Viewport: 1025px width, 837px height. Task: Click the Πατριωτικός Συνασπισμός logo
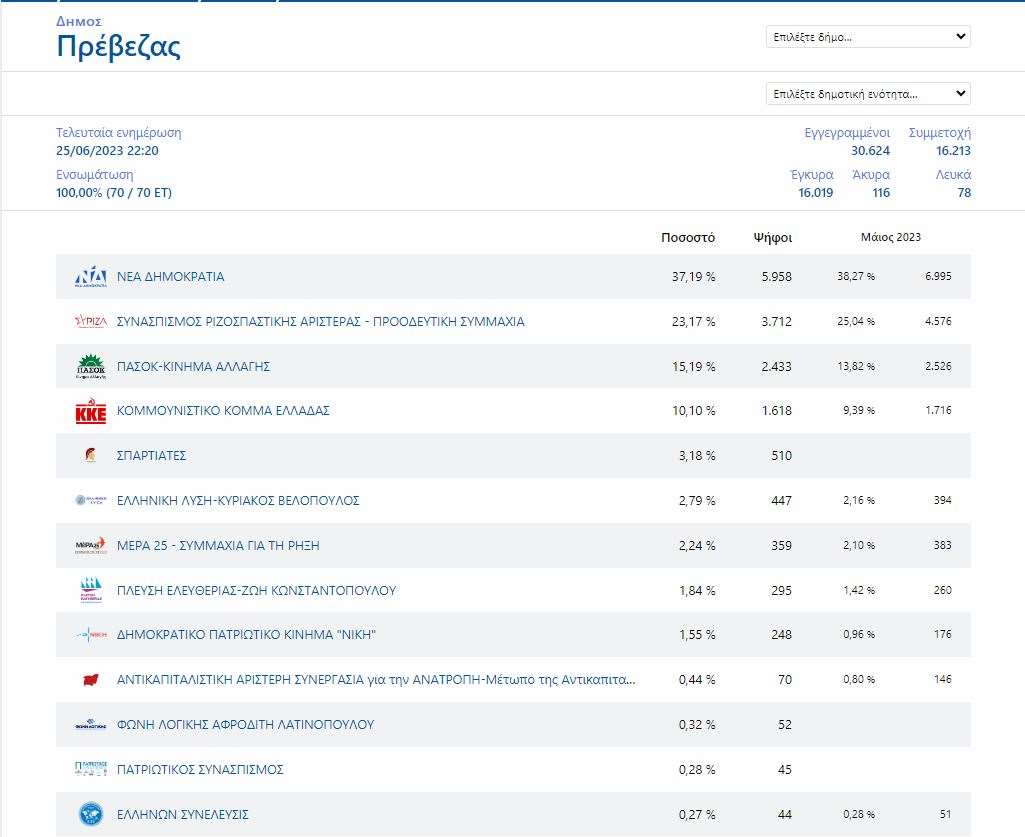[x=91, y=769]
